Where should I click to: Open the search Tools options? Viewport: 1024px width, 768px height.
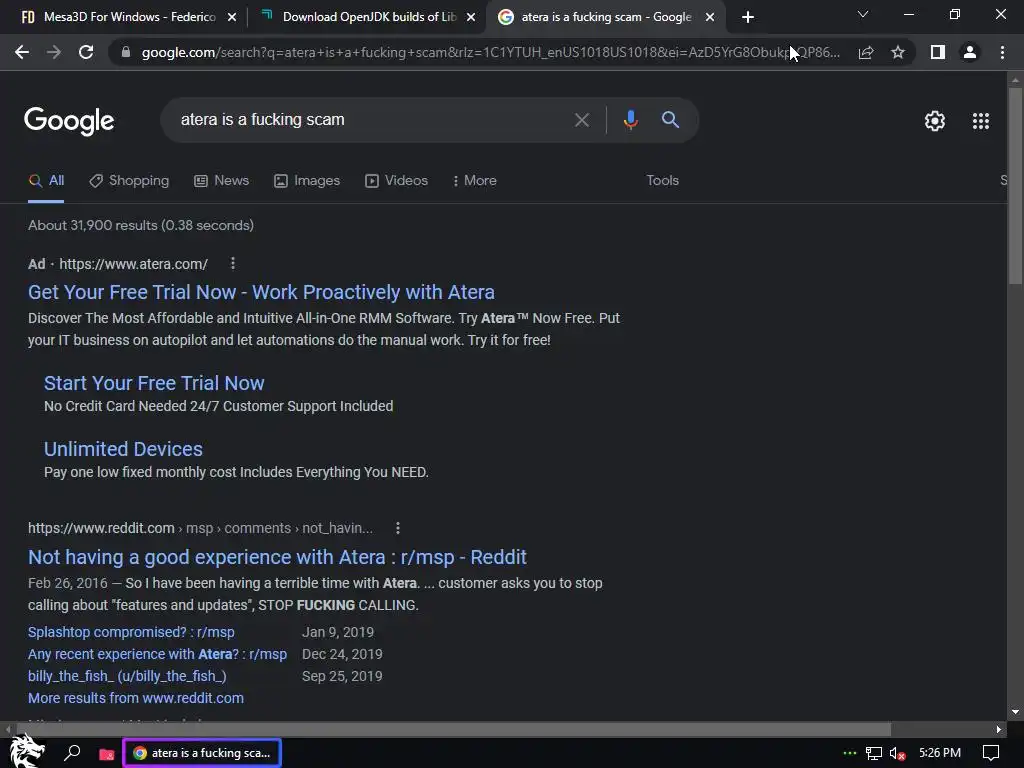pyautogui.click(x=662, y=181)
